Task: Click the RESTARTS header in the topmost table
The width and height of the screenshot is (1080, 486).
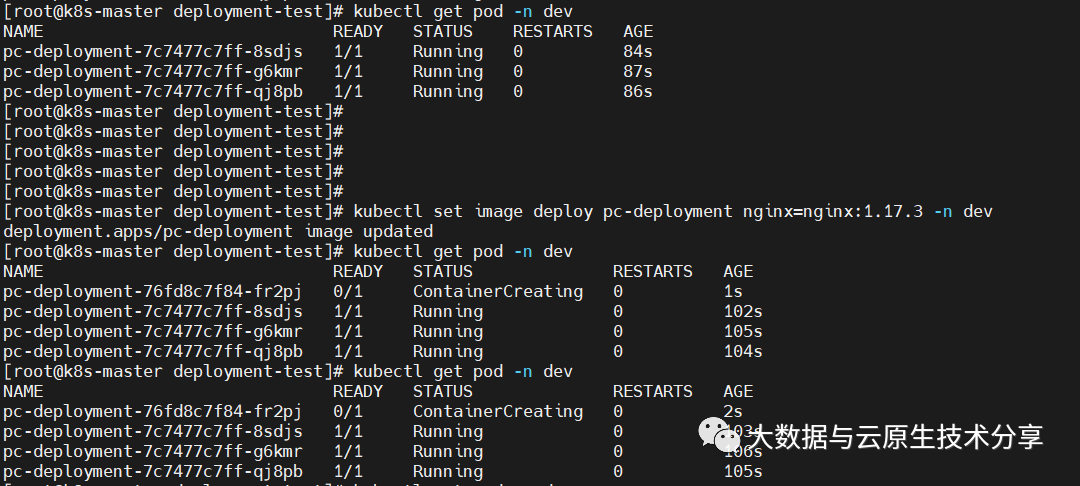Action: click(552, 31)
